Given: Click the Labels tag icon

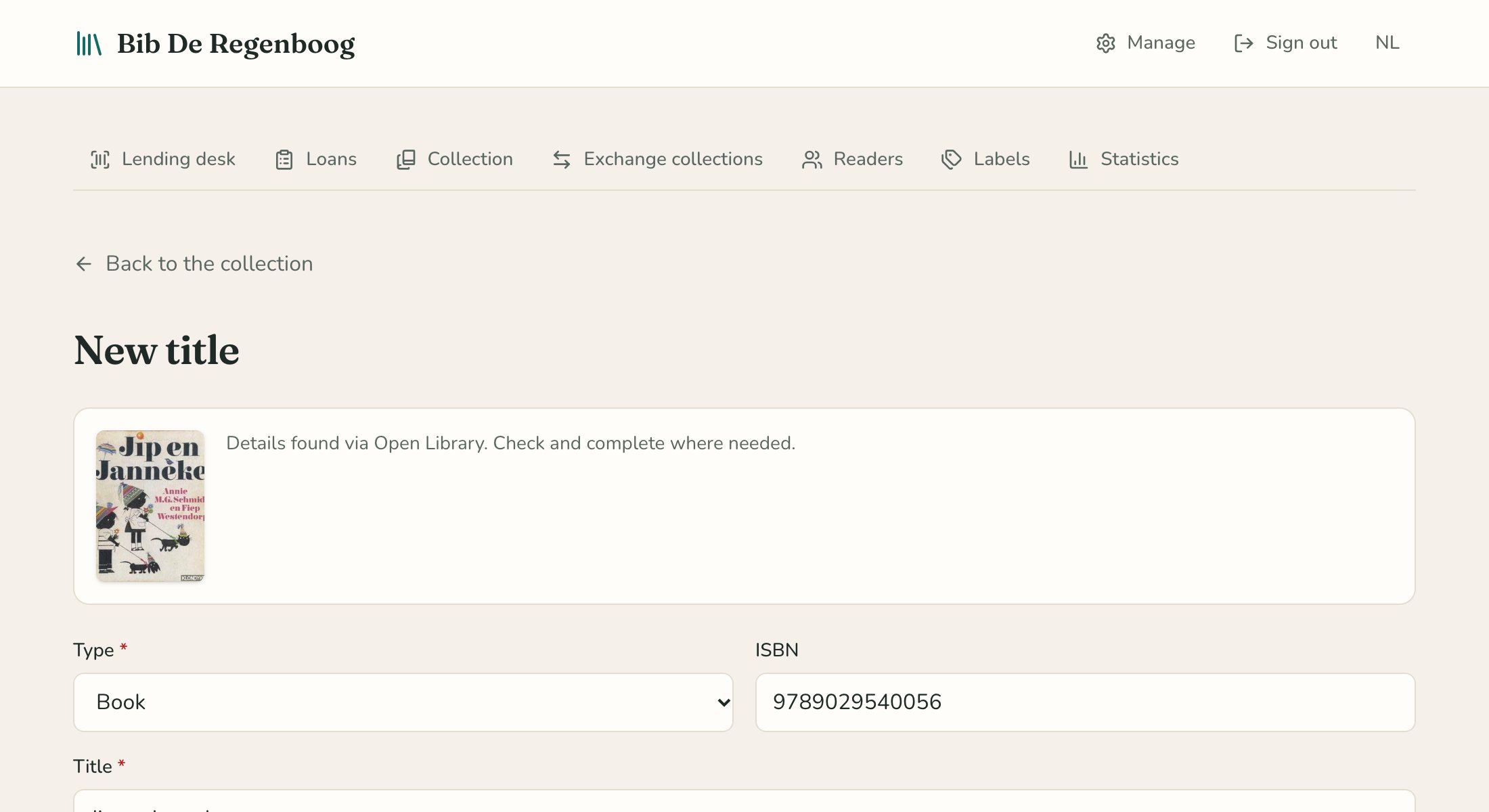Looking at the screenshot, I should (x=952, y=160).
